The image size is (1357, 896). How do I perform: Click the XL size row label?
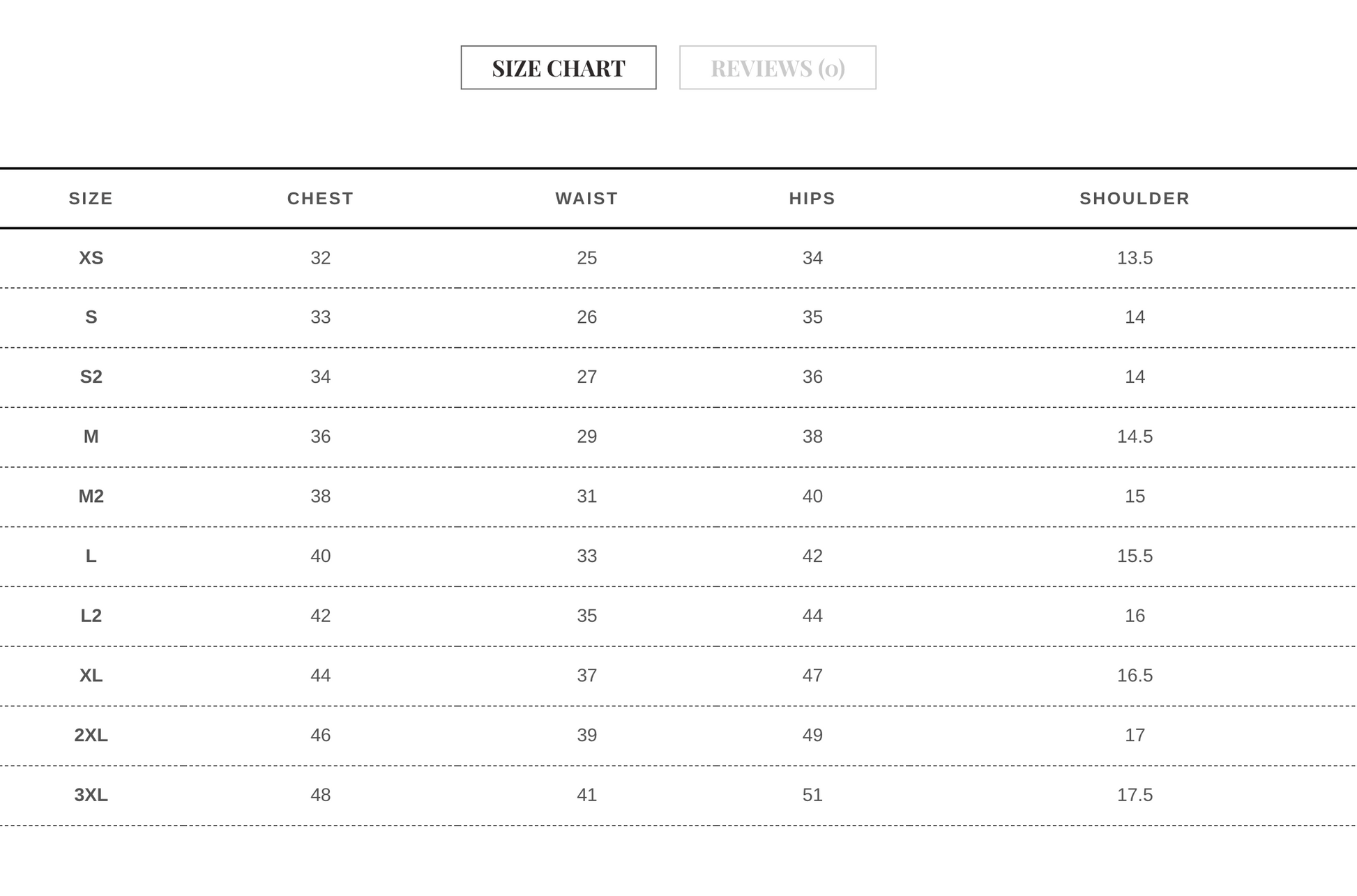[x=91, y=676]
